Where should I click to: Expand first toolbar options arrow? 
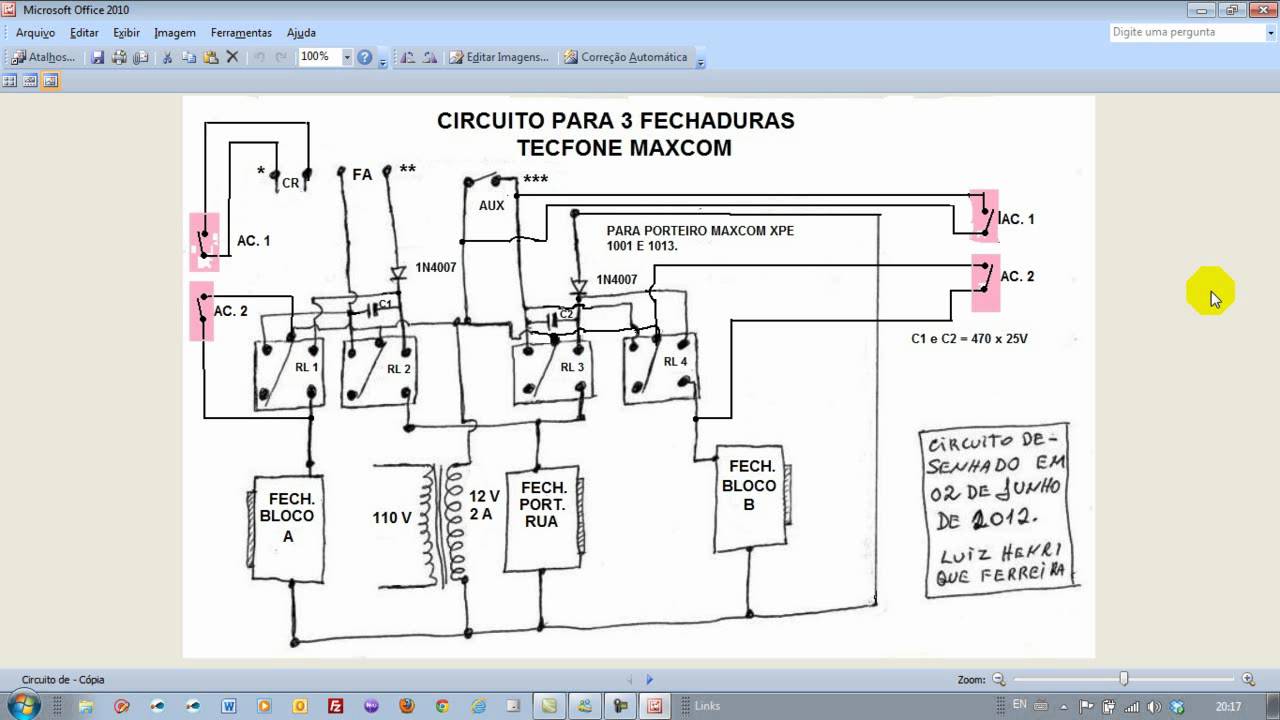[x=383, y=60]
